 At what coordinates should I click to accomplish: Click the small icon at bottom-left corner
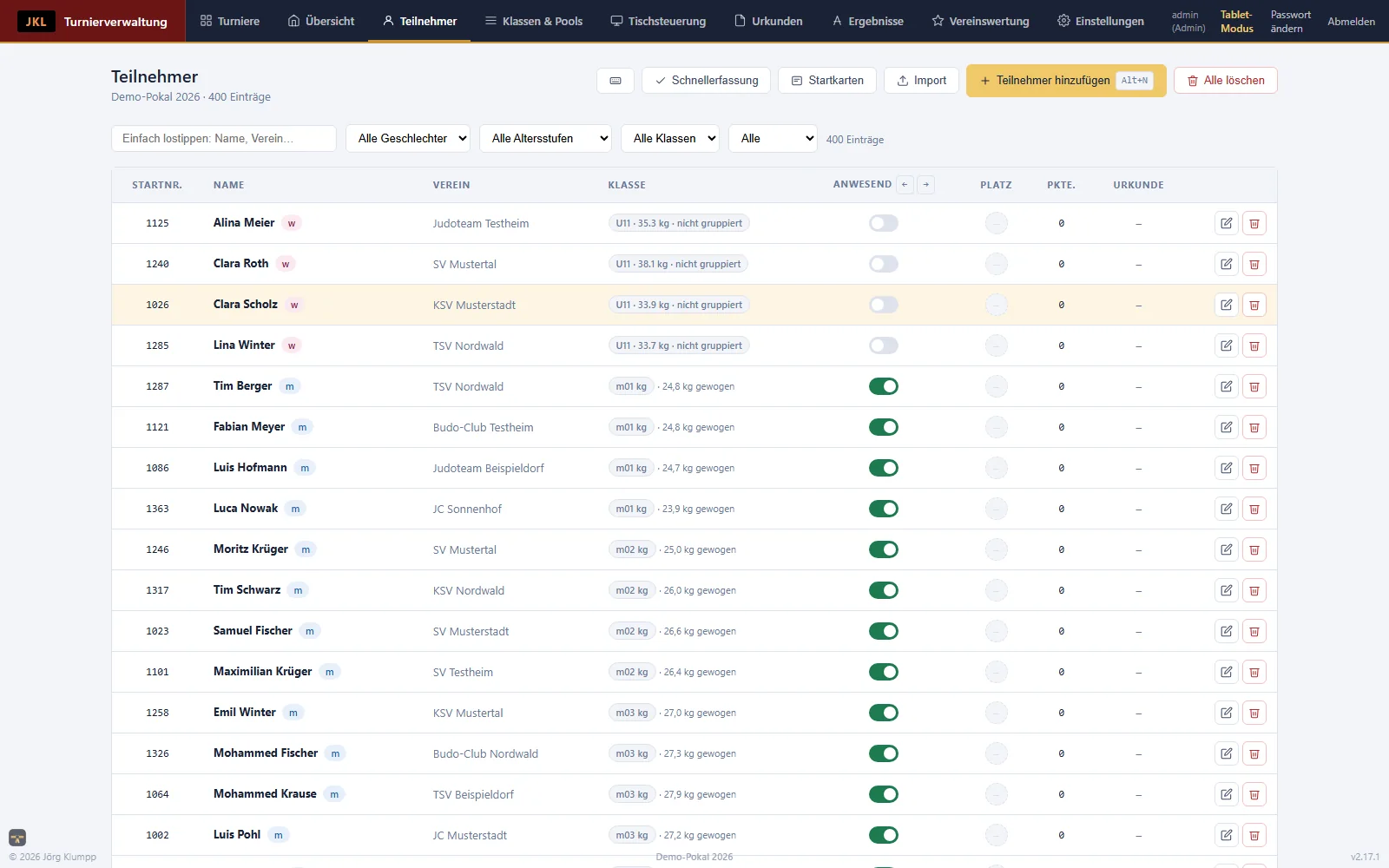(x=17, y=838)
